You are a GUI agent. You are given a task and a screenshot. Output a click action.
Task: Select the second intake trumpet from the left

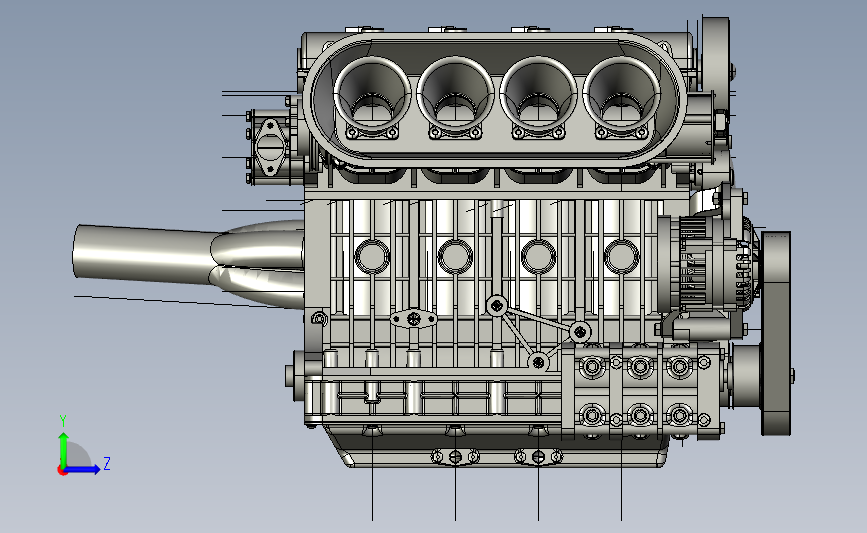[x=455, y=93]
